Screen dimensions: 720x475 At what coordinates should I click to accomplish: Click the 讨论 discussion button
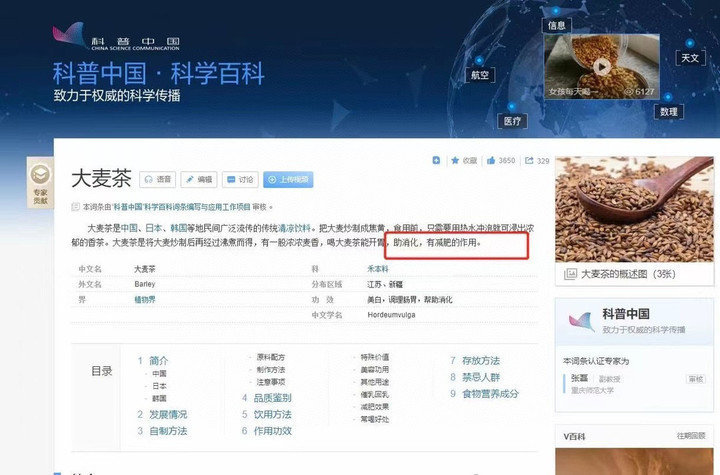[240, 179]
